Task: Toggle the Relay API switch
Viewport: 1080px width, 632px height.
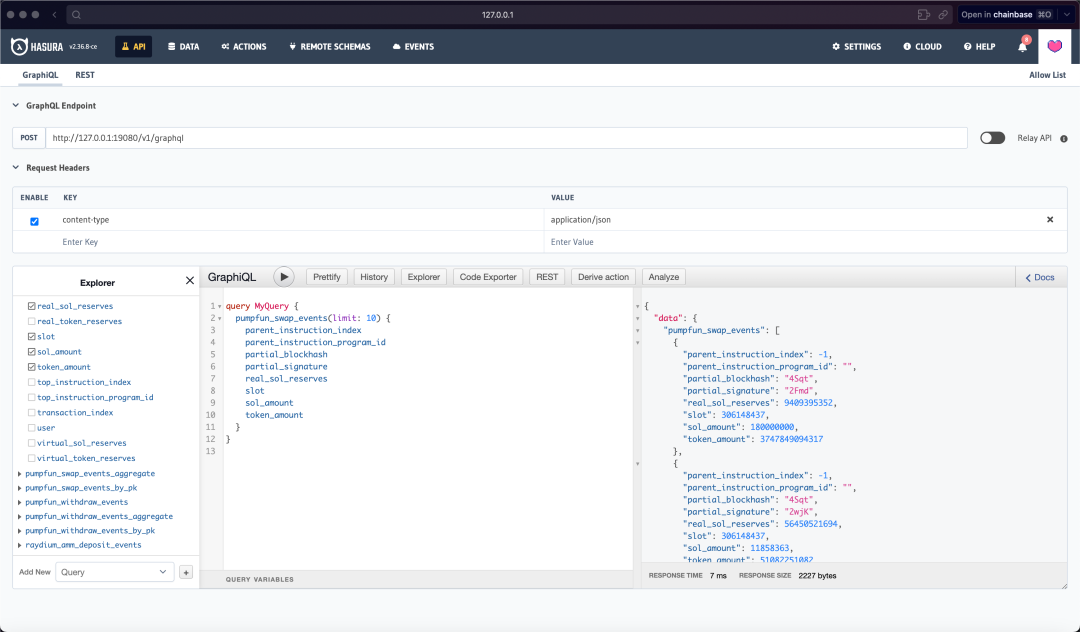Action: point(993,138)
